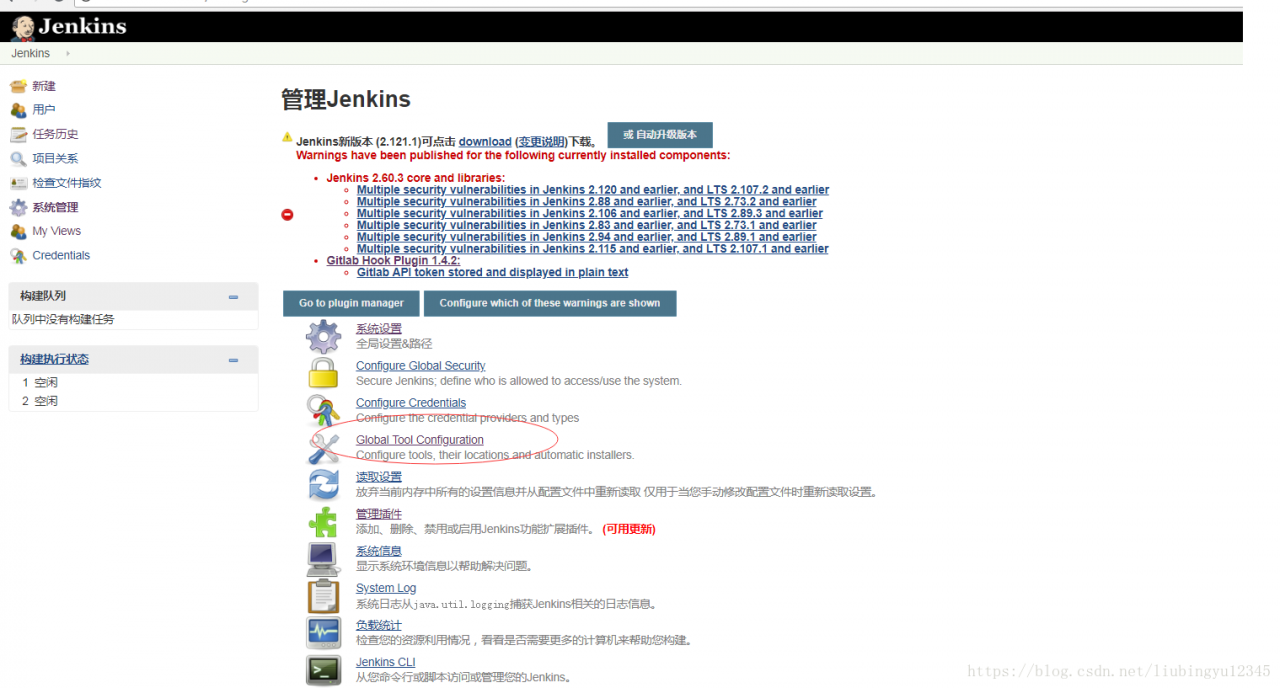Open the 变更说明 changelog link
The height and width of the screenshot is (688, 1280).
pos(541,142)
